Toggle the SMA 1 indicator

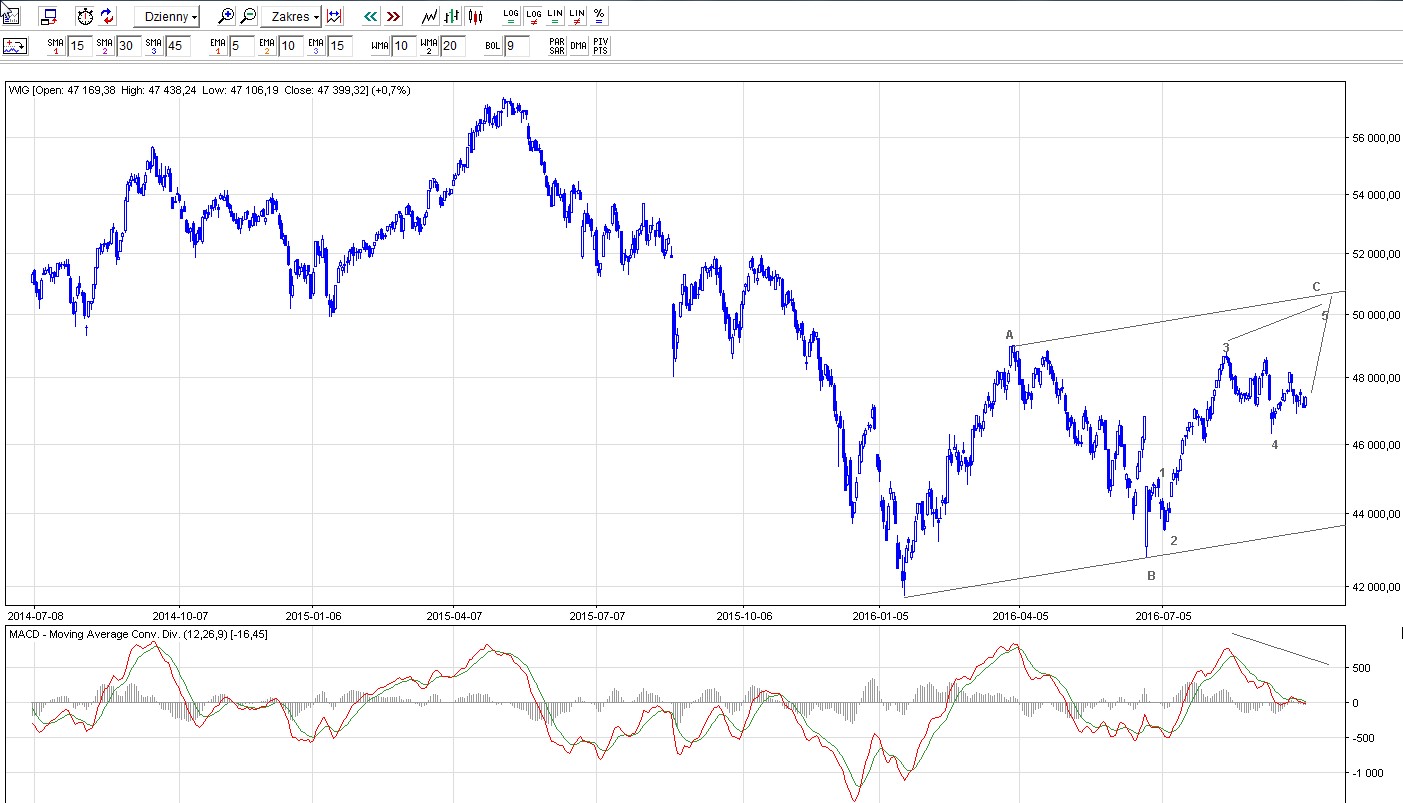click(55, 46)
